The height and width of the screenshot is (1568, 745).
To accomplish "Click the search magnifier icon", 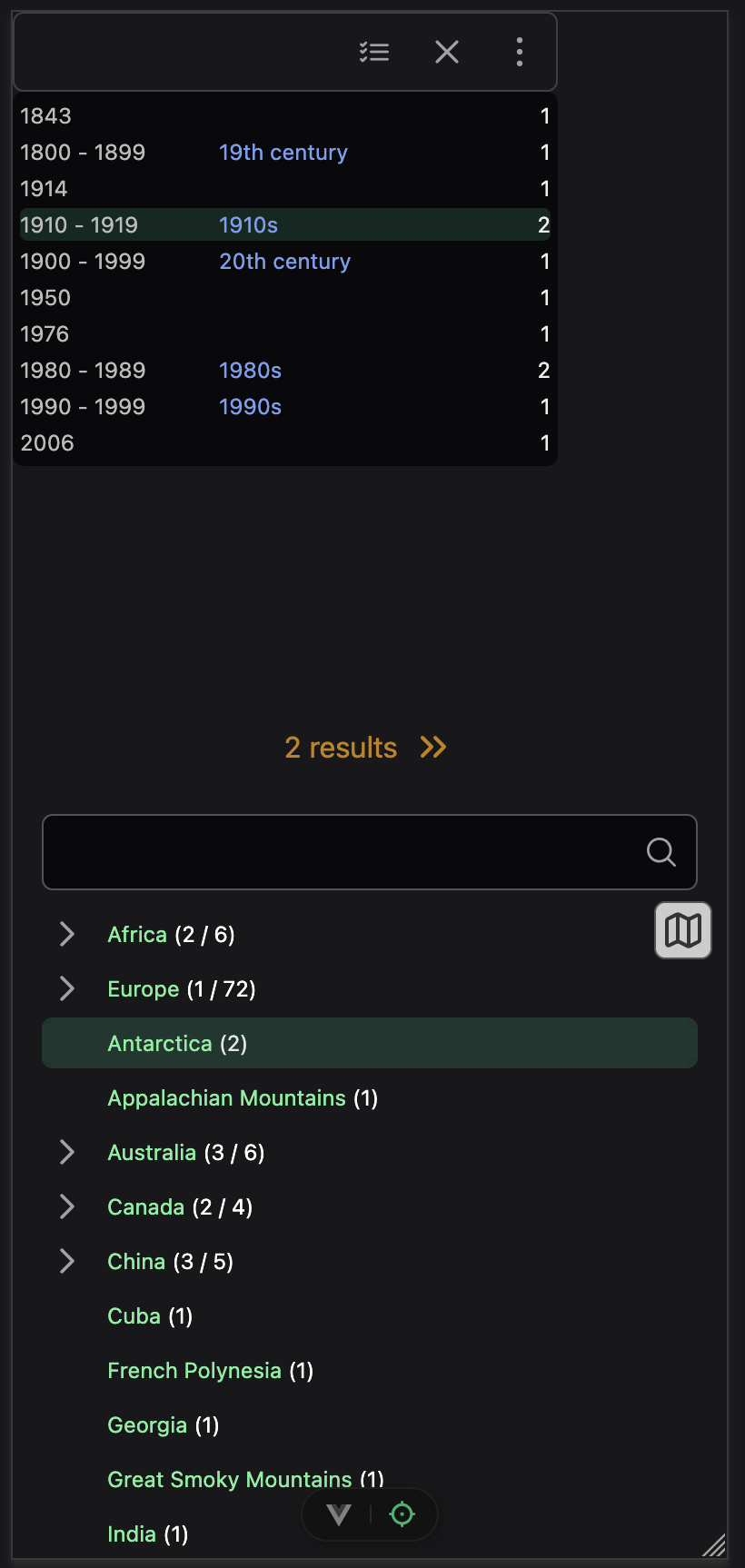I will [x=661, y=852].
